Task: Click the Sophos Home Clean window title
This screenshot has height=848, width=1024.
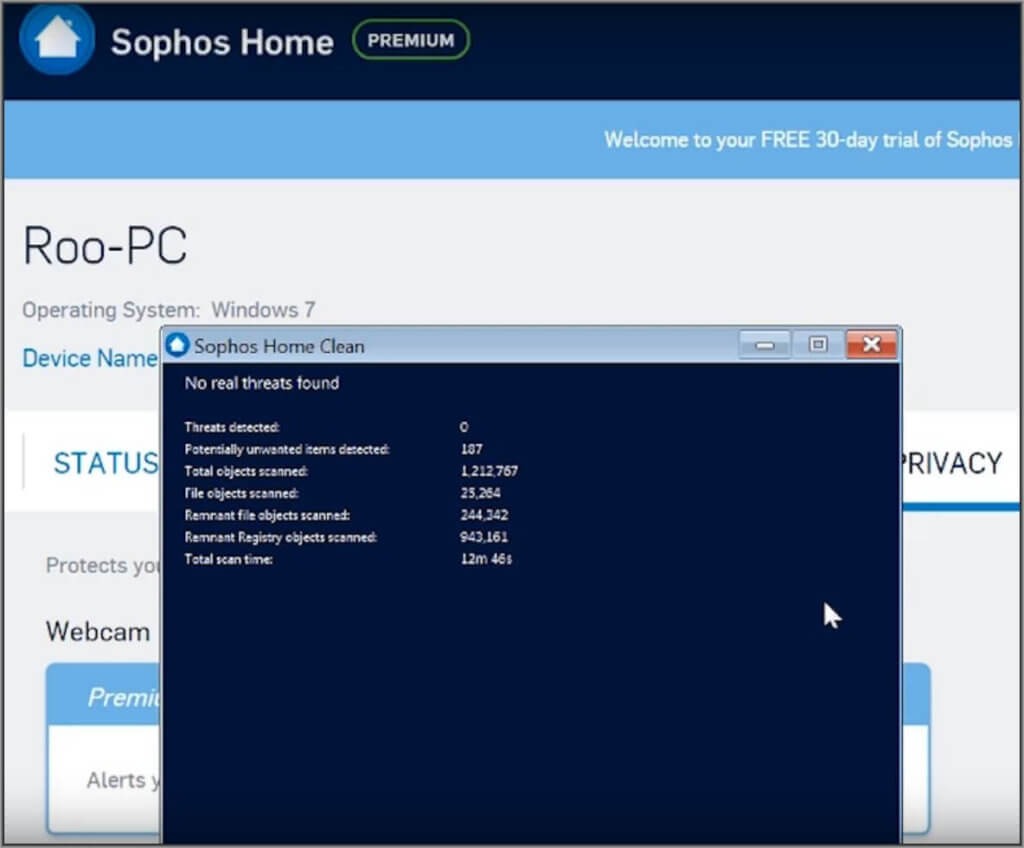Action: (279, 346)
